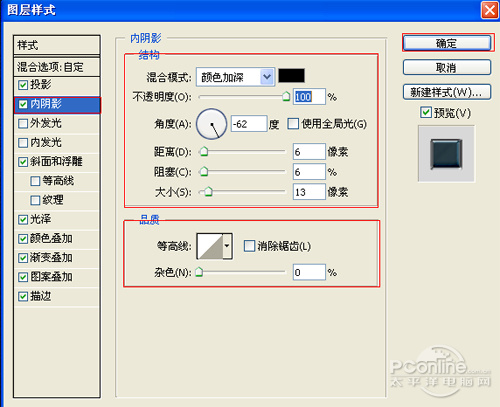Select the 图案叠加 style row label
The width and height of the screenshot is (500, 407).
51,277
